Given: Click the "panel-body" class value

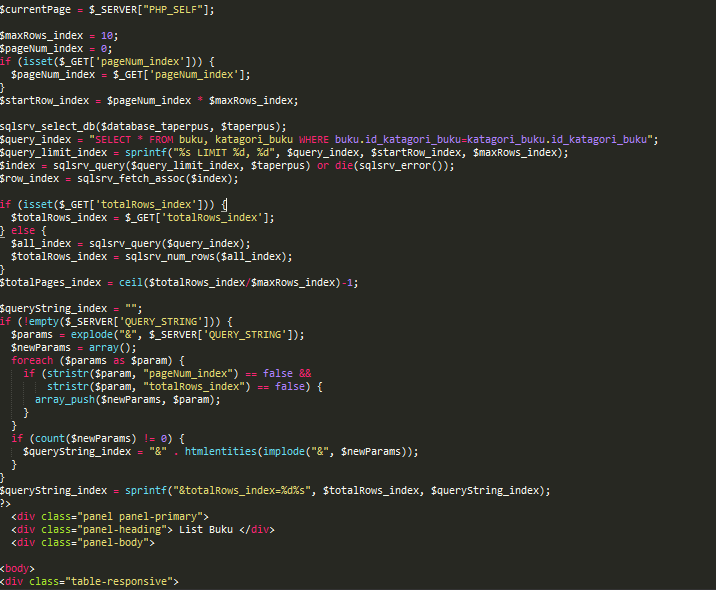Looking at the screenshot, I should tap(113, 543).
